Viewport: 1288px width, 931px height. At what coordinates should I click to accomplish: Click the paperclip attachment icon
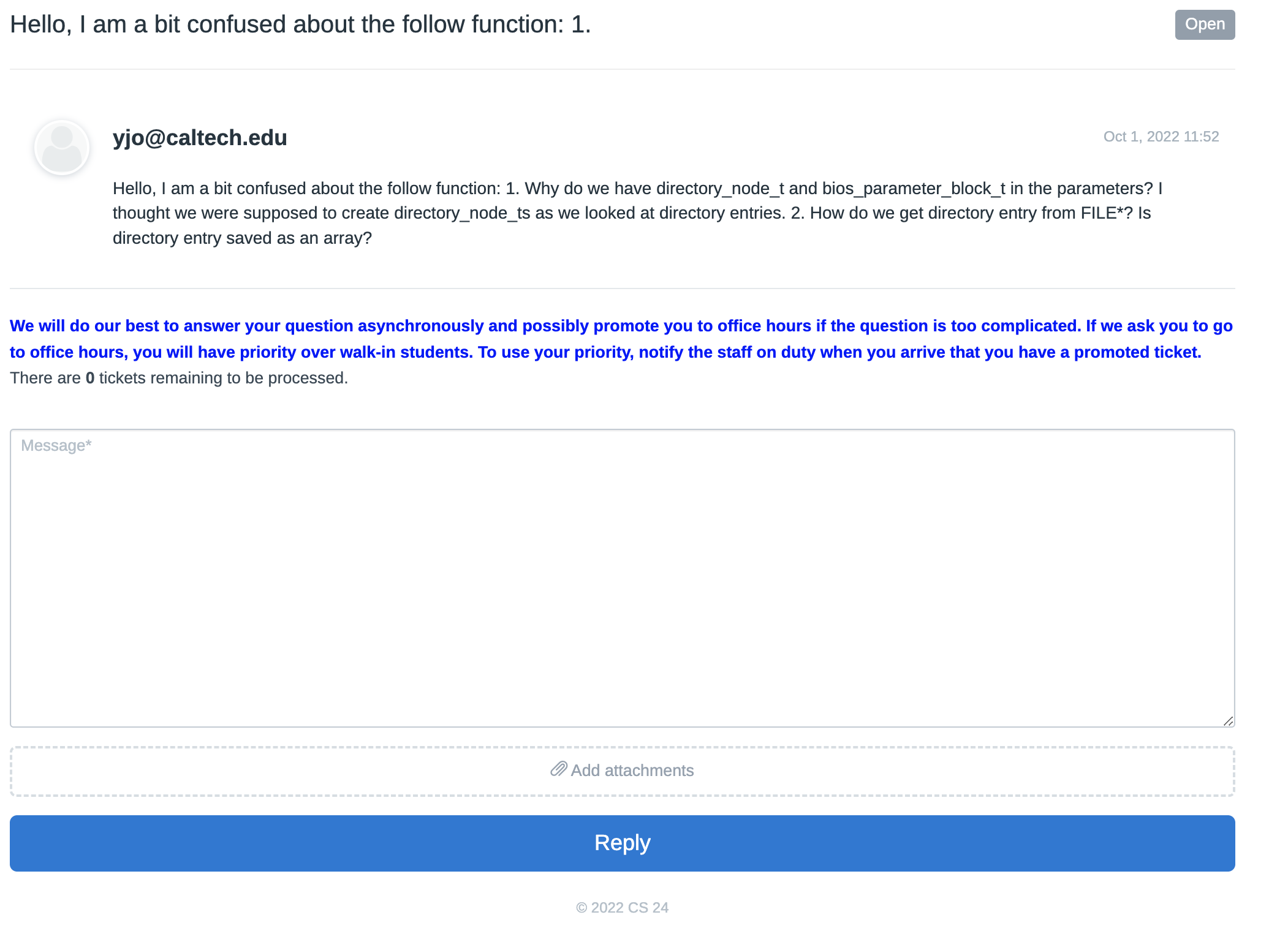558,769
